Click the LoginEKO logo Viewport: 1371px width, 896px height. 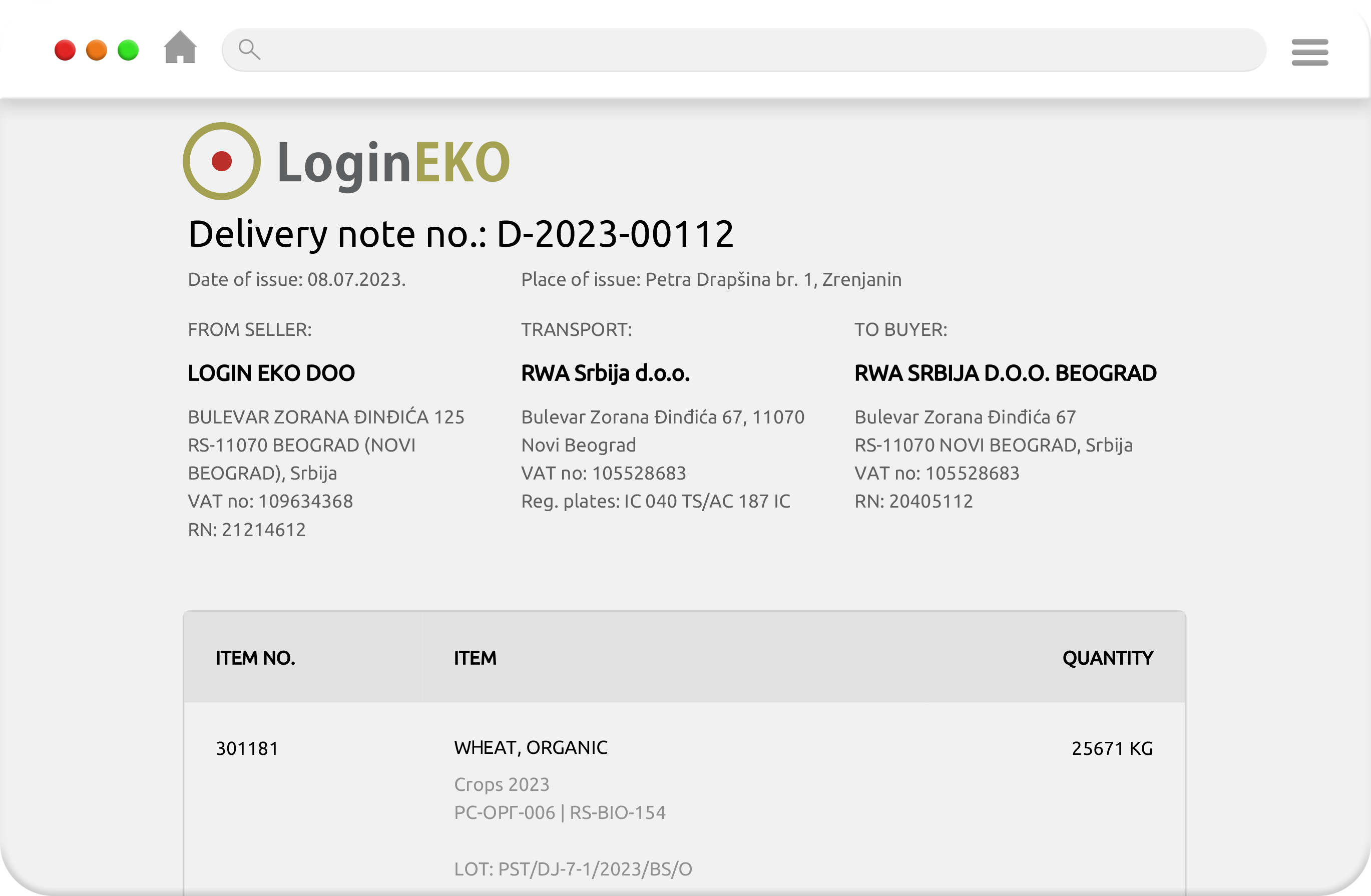(346, 161)
